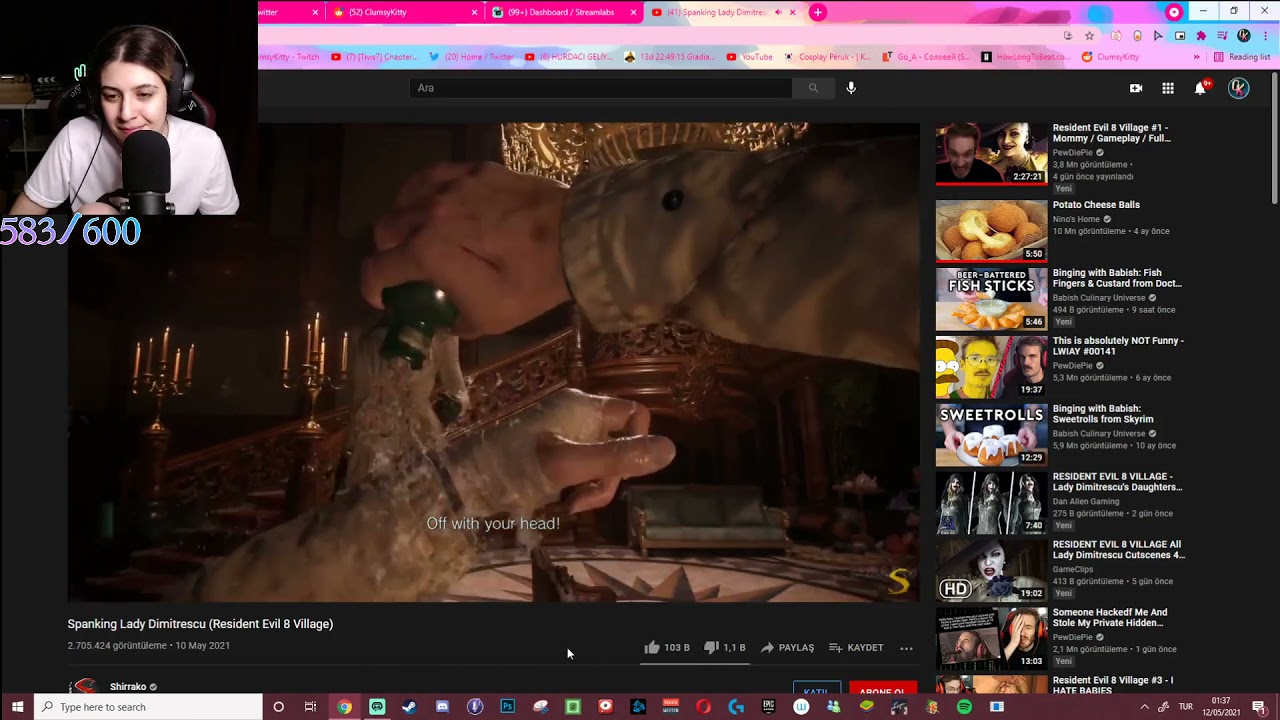Mute the playing YouTube tab's speaker icon
1280x720 pixels.
pyautogui.click(x=779, y=12)
